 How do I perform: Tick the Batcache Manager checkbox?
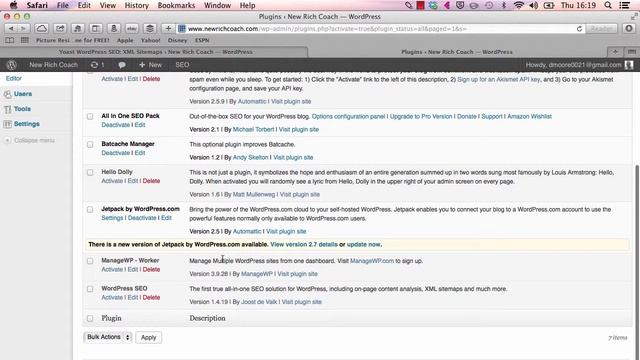click(90, 144)
